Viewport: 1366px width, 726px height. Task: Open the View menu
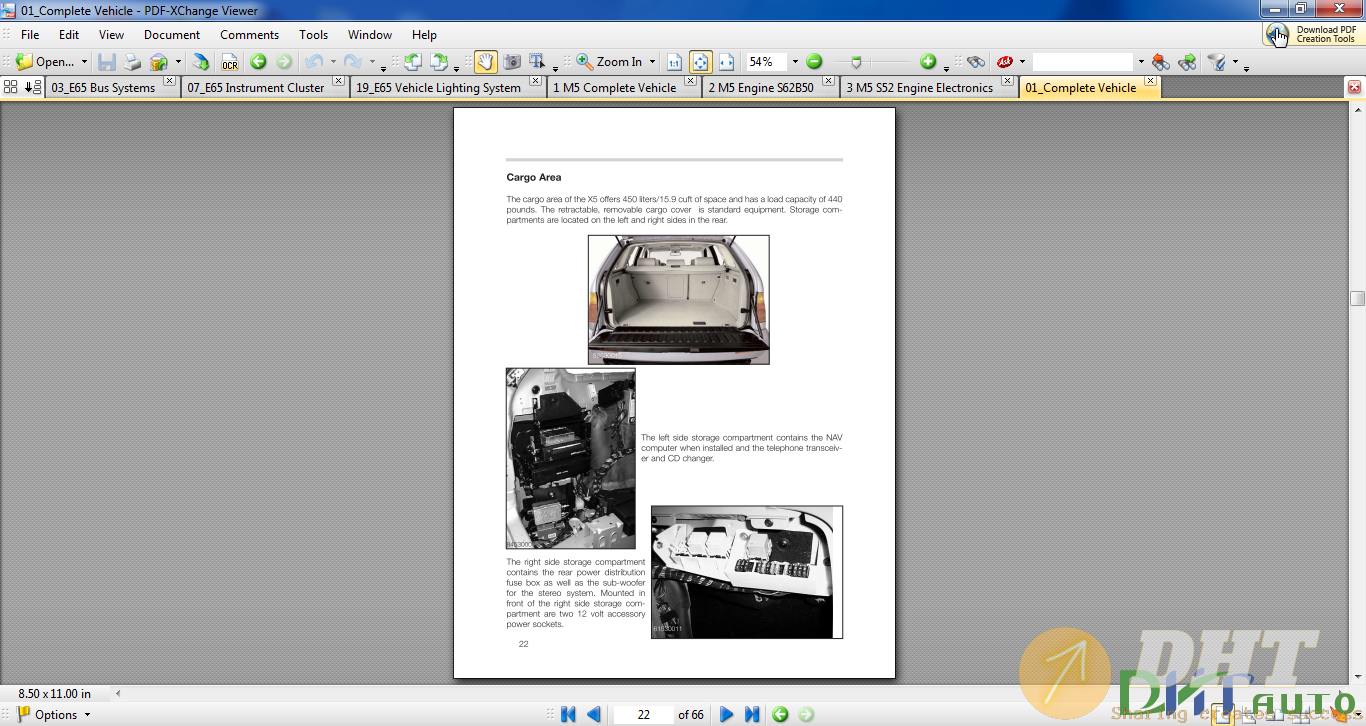tap(112, 35)
